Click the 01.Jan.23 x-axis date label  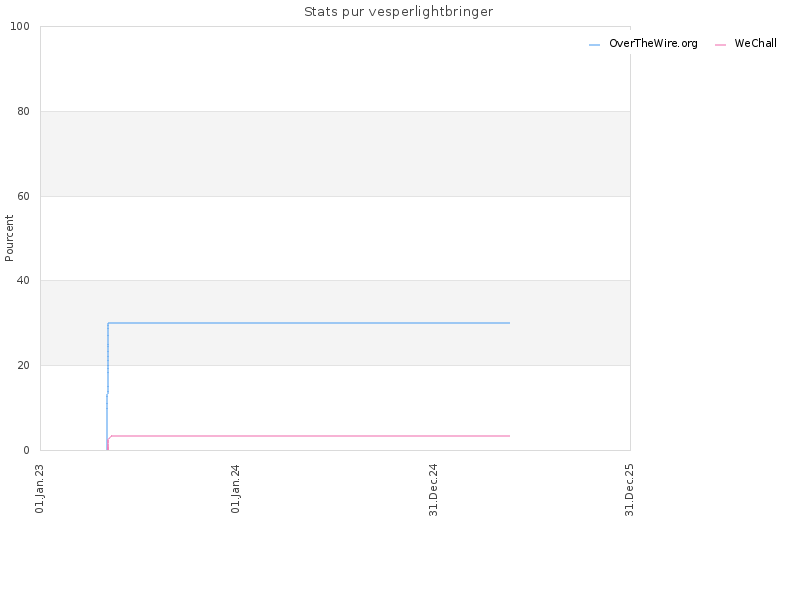40,489
